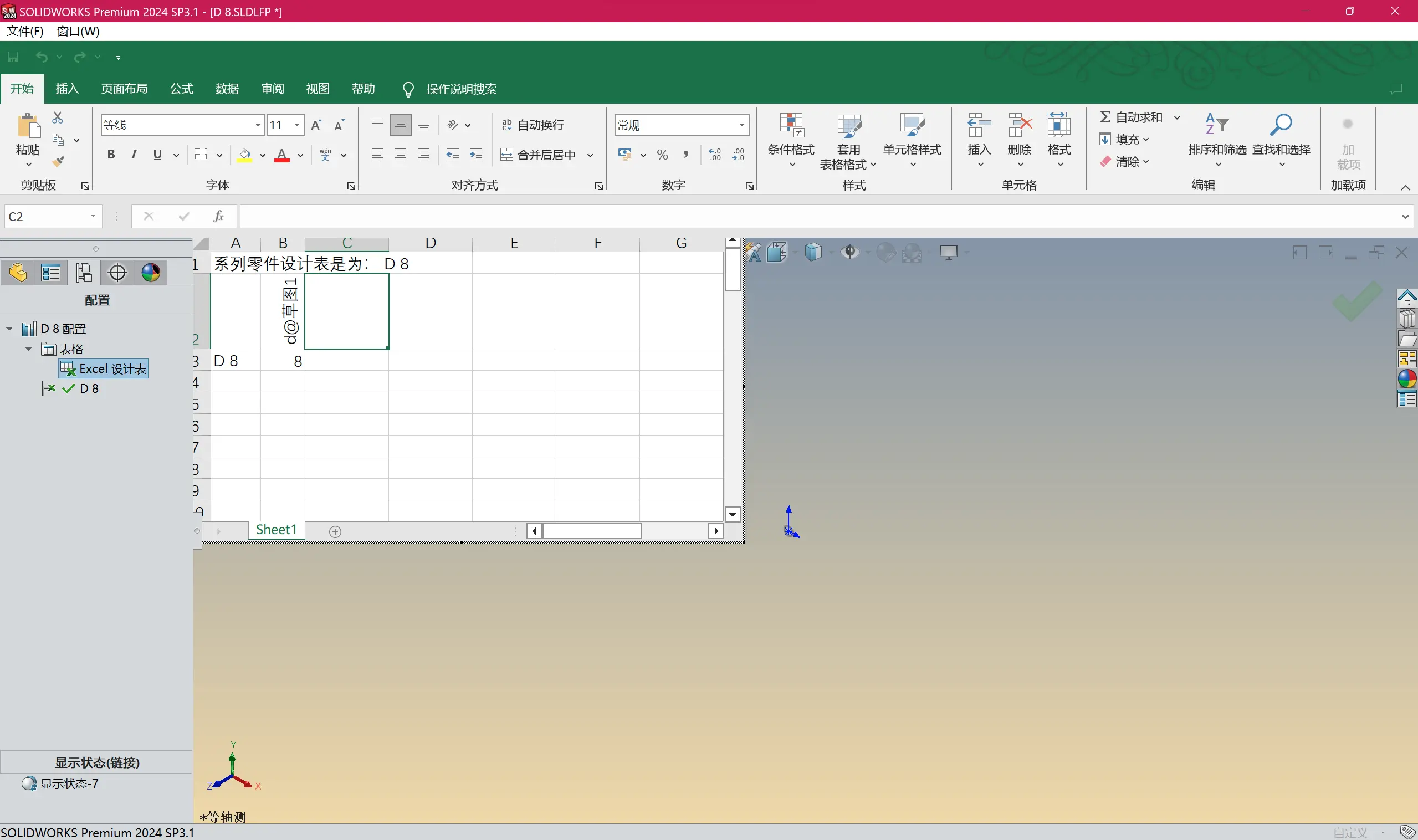Click the Format Painter brush icon
Viewport: 1418px width, 840px height.
tap(58, 162)
